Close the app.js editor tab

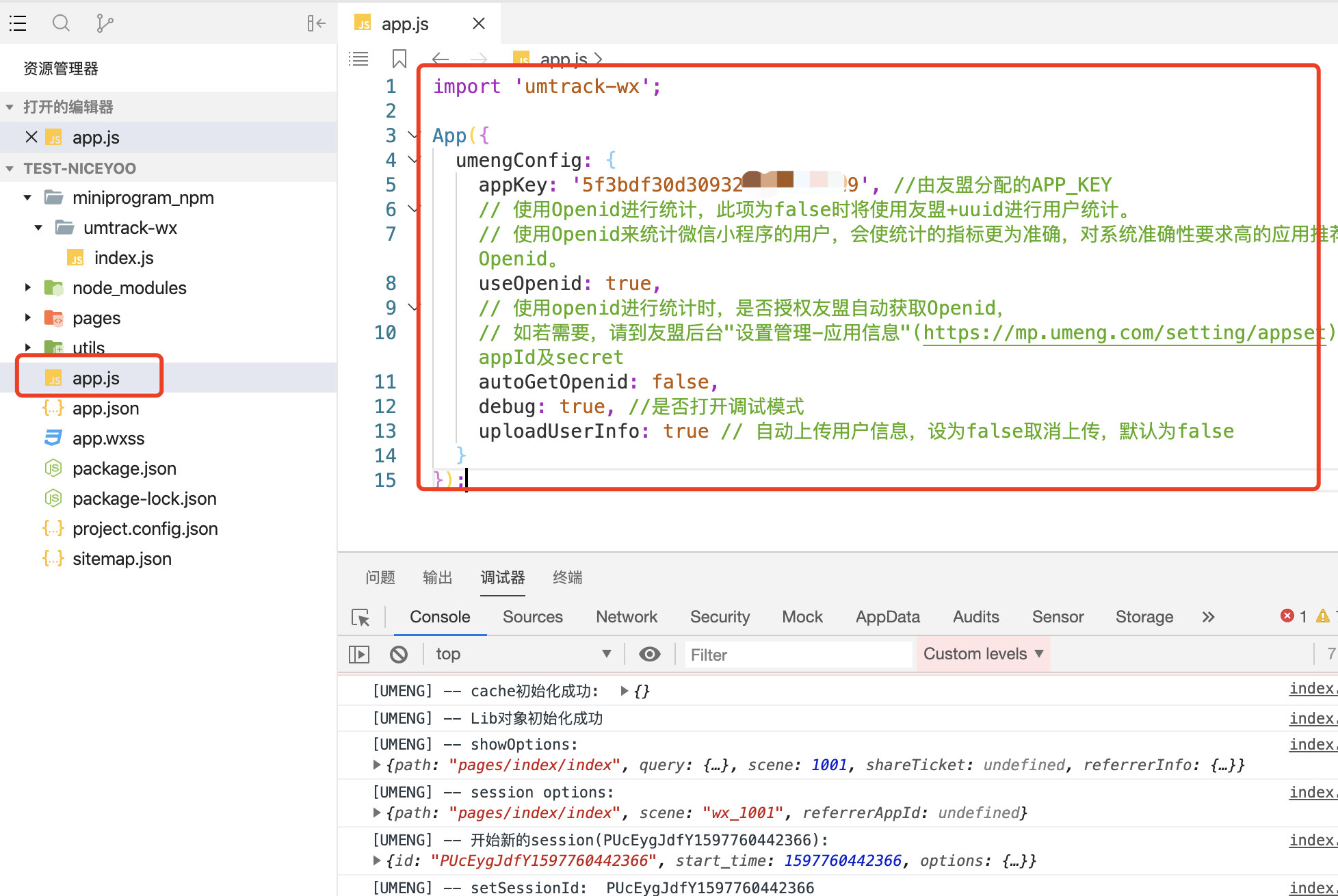click(x=479, y=24)
